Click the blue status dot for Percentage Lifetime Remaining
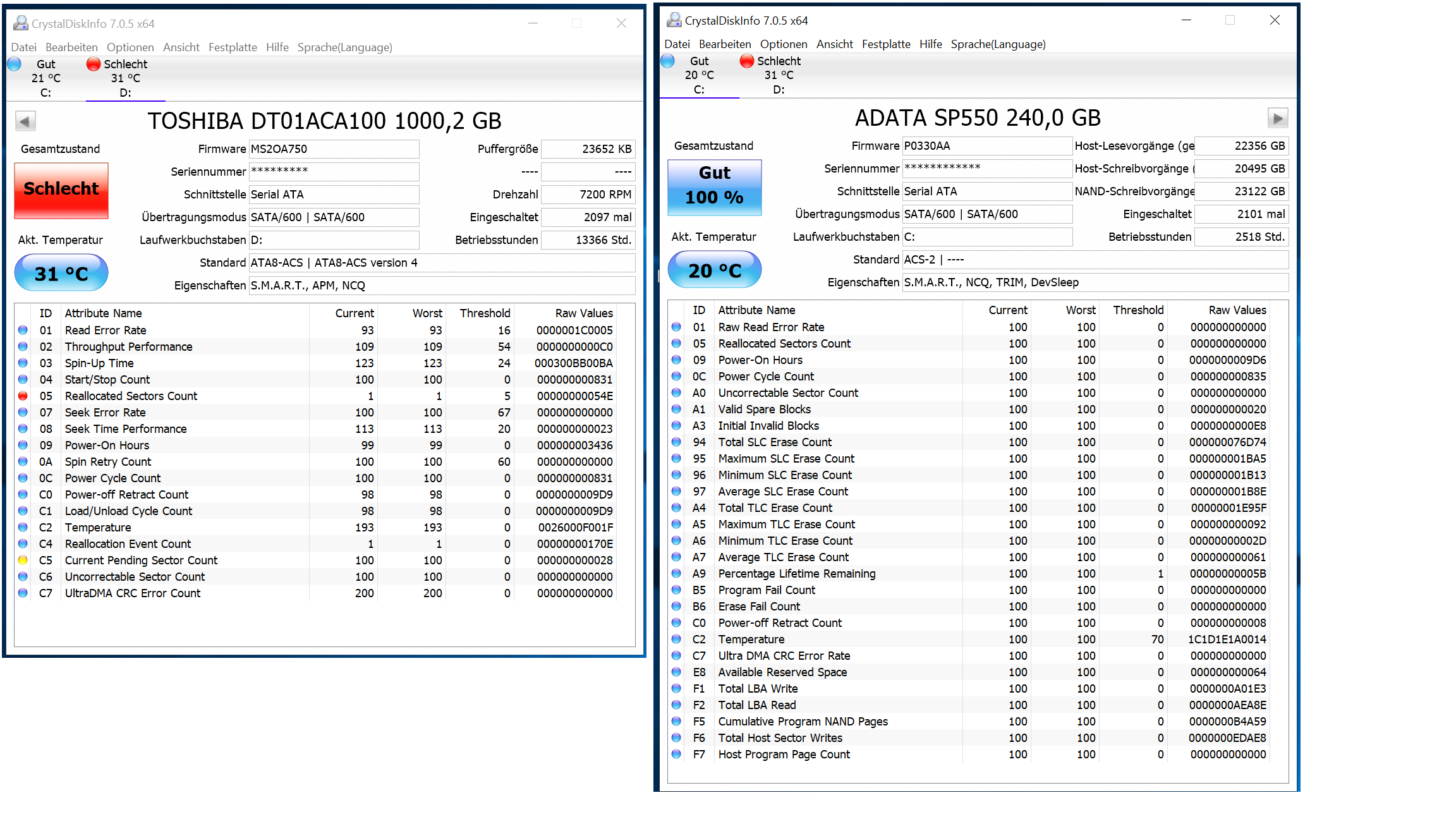 point(677,574)
